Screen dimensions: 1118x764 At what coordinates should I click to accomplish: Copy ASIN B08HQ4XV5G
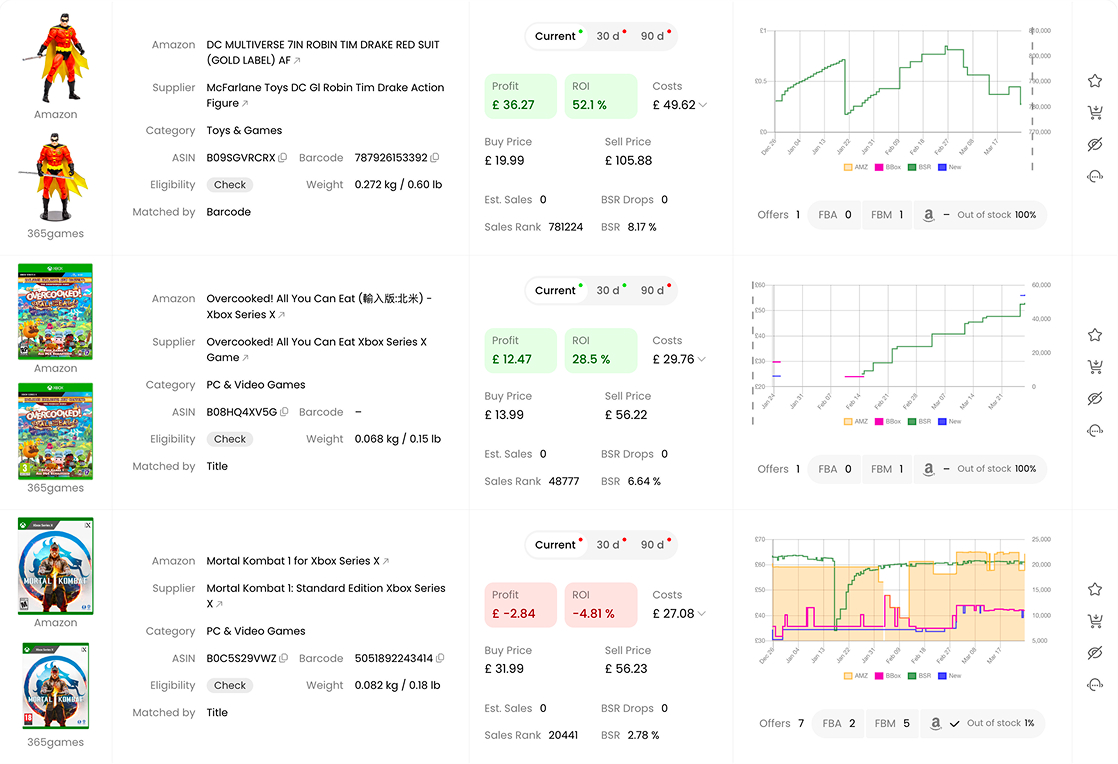pos(284,412)
